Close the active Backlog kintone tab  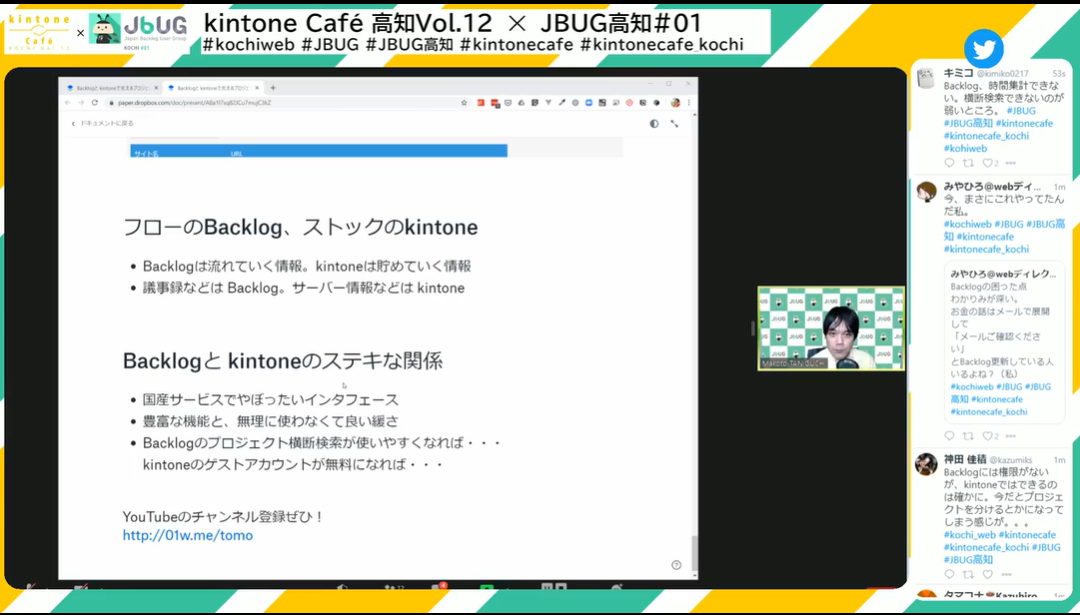258,87
